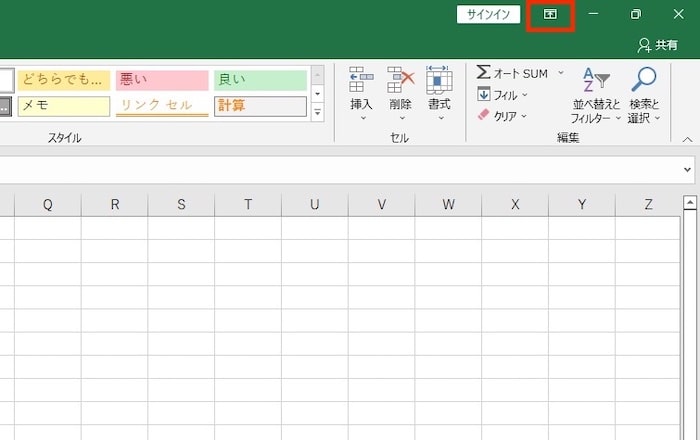The image size is (700, 440).
Task: Select column Q header
Action: 48,205
